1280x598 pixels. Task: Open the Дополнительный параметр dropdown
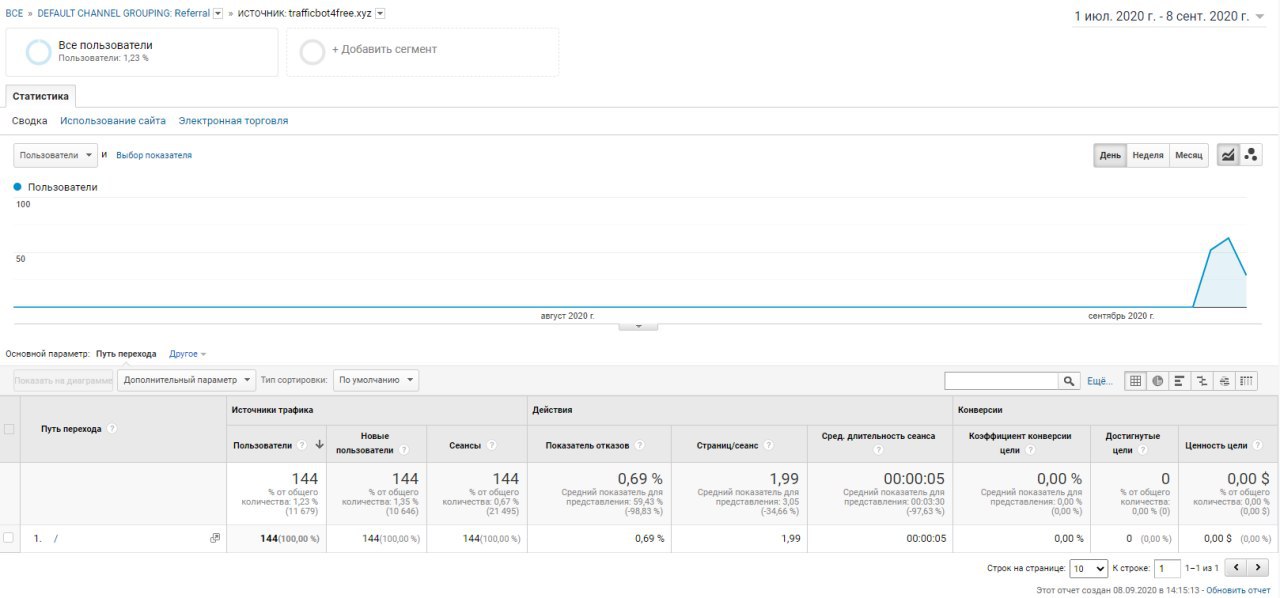(186, 380)
